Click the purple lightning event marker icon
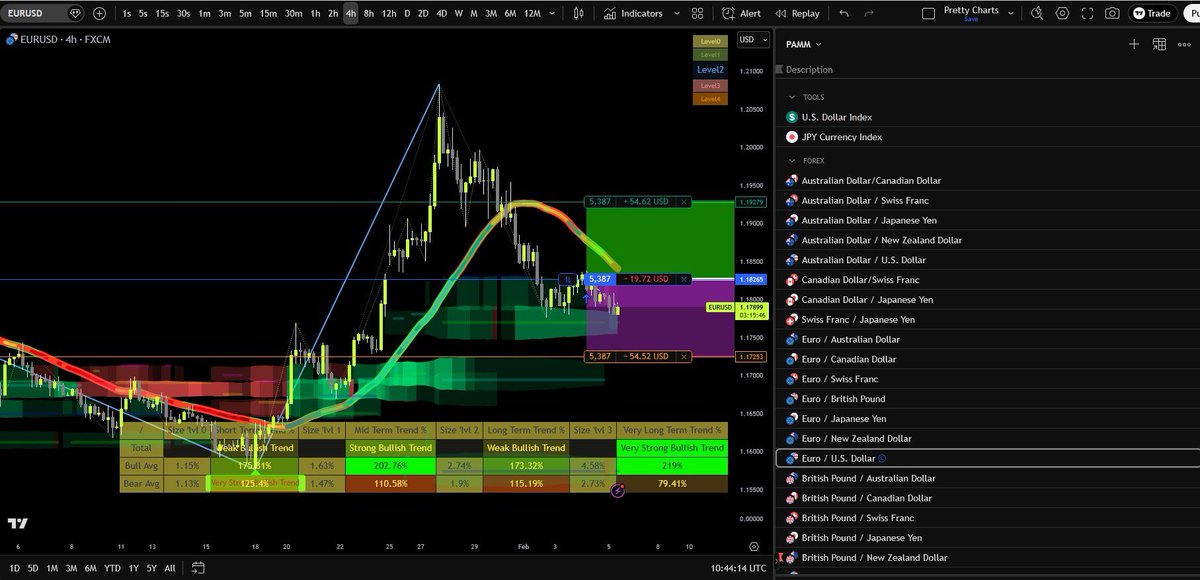This screenshot has width=1200, height=580. pos(618,491)
